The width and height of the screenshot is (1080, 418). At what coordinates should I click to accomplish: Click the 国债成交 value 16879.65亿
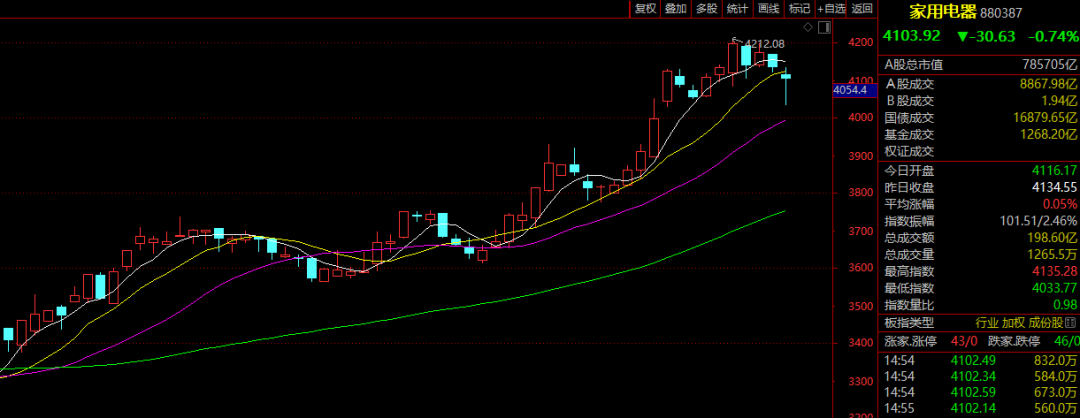pos(1046,118)
